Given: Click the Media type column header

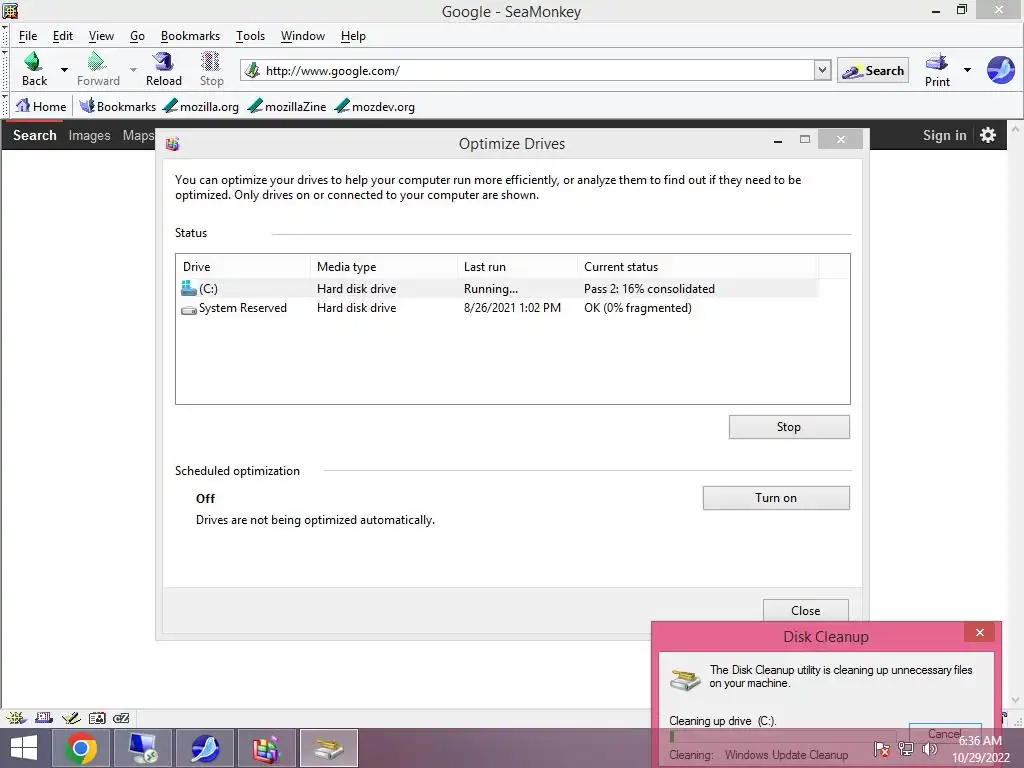Looking at the screenshot, I should point(383,266).
